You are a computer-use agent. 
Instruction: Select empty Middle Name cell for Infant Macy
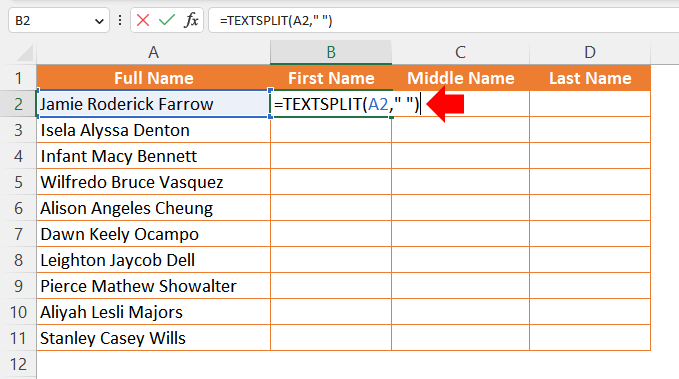460,156
